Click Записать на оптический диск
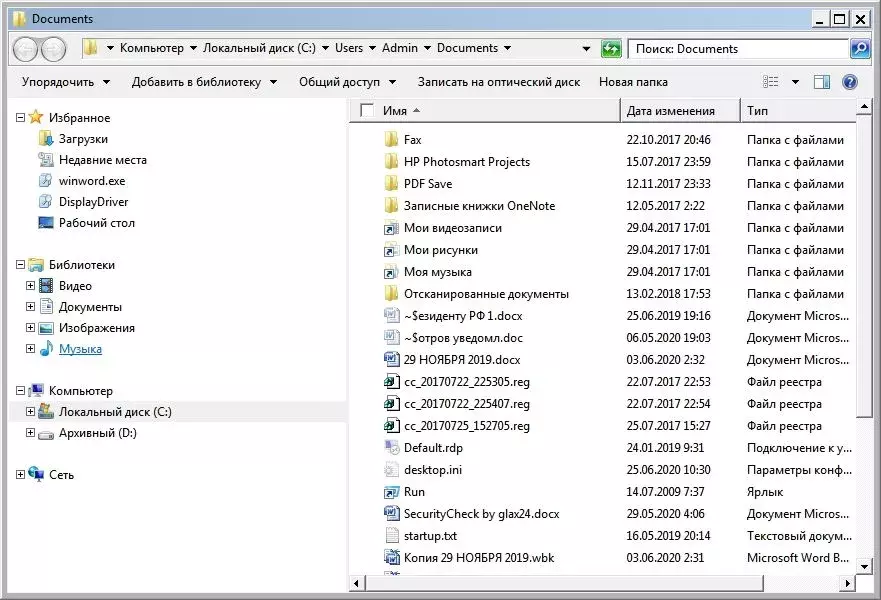 tap(498, 82)
